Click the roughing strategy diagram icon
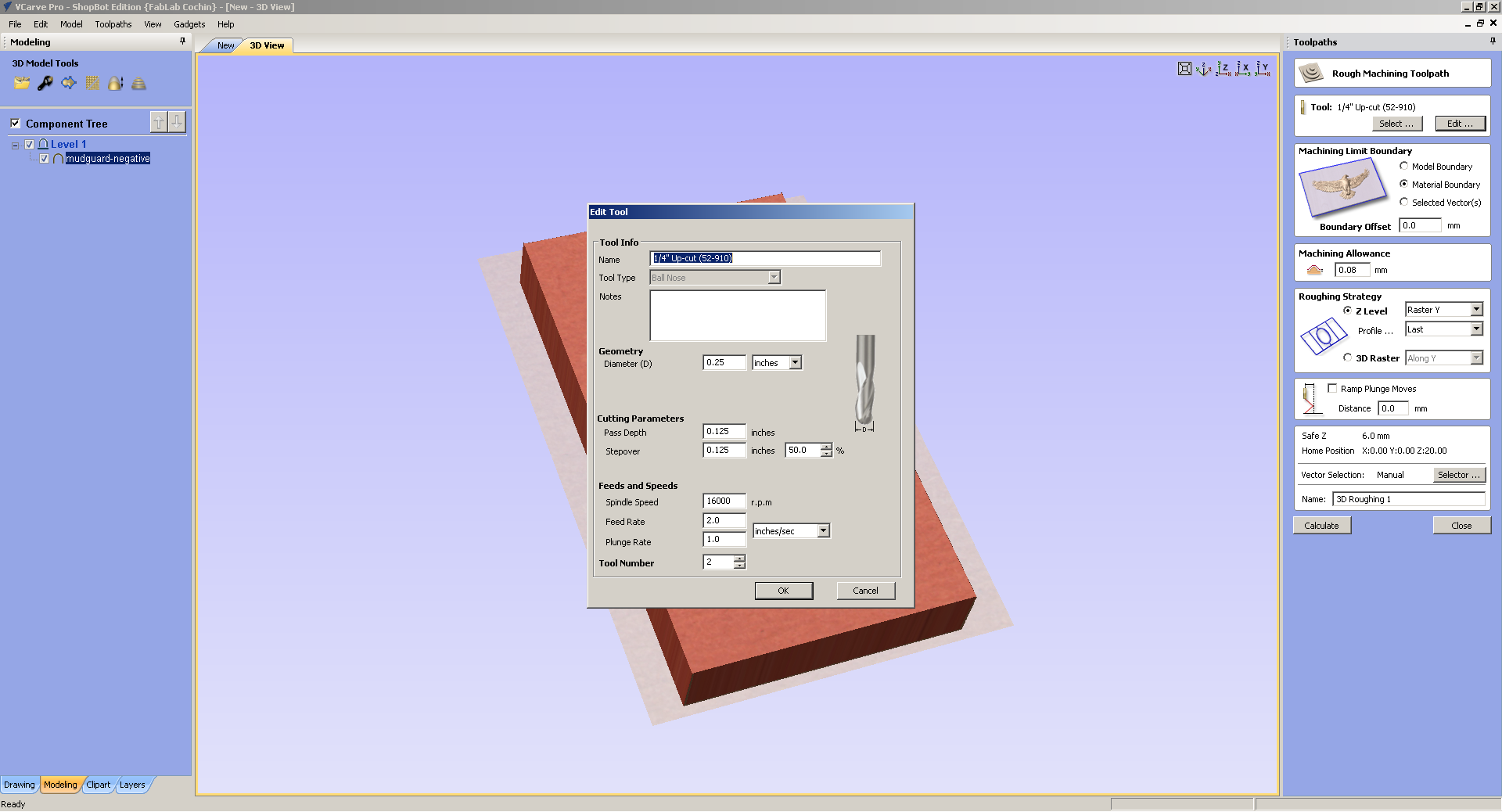Image resolution: width=1502 pixels, height=812 pixels. tap(1323, 336)
